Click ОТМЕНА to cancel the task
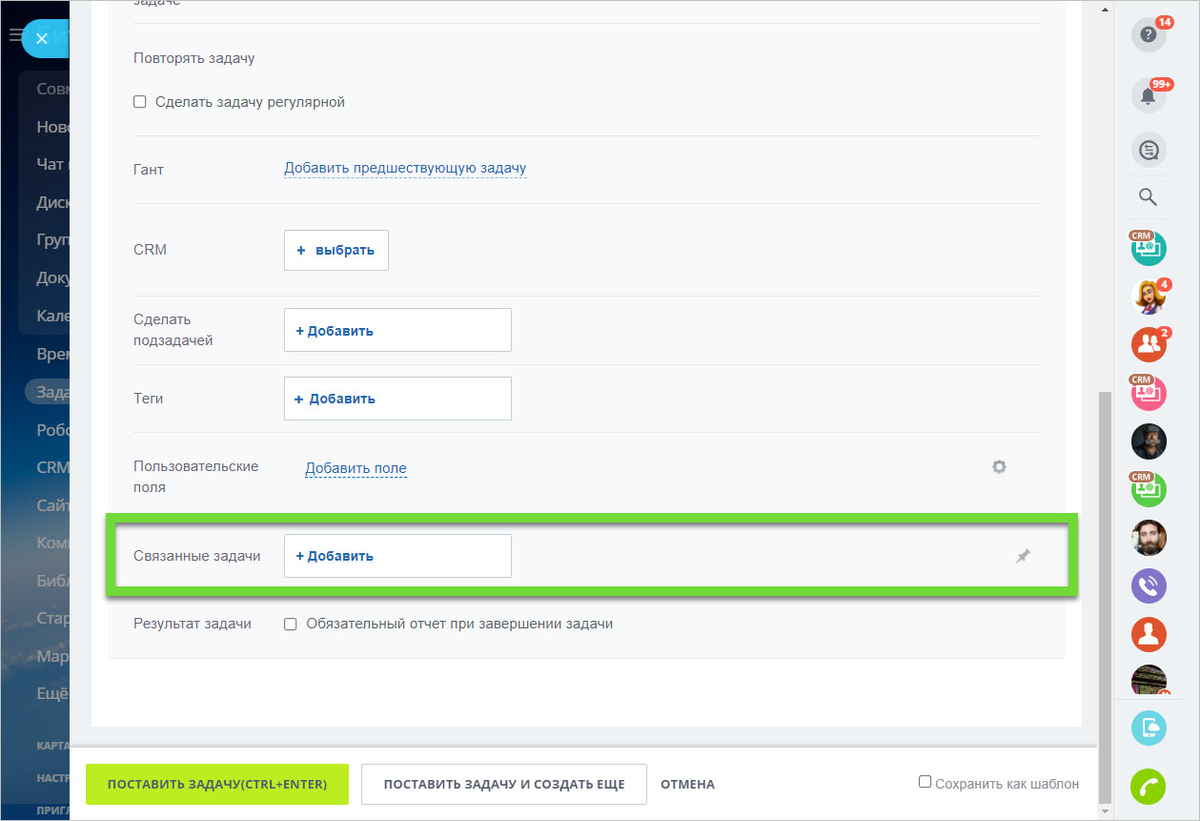1200x821 pixels. (x=688, y=784)
